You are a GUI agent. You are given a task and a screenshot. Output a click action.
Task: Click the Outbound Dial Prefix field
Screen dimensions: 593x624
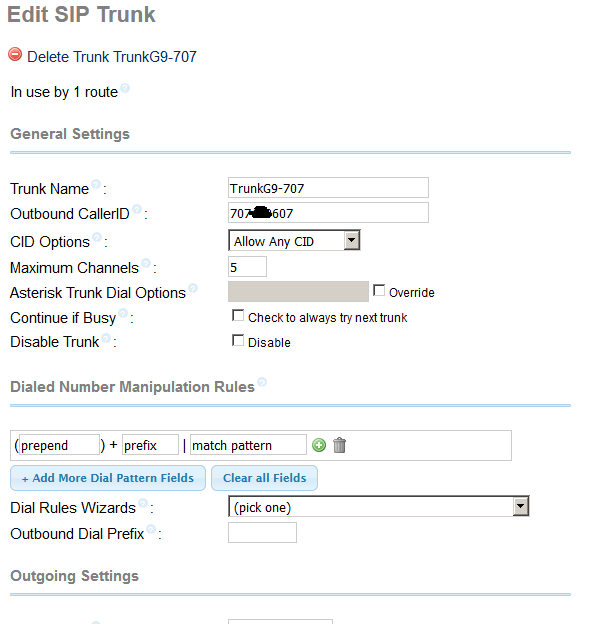click(262, 532)
